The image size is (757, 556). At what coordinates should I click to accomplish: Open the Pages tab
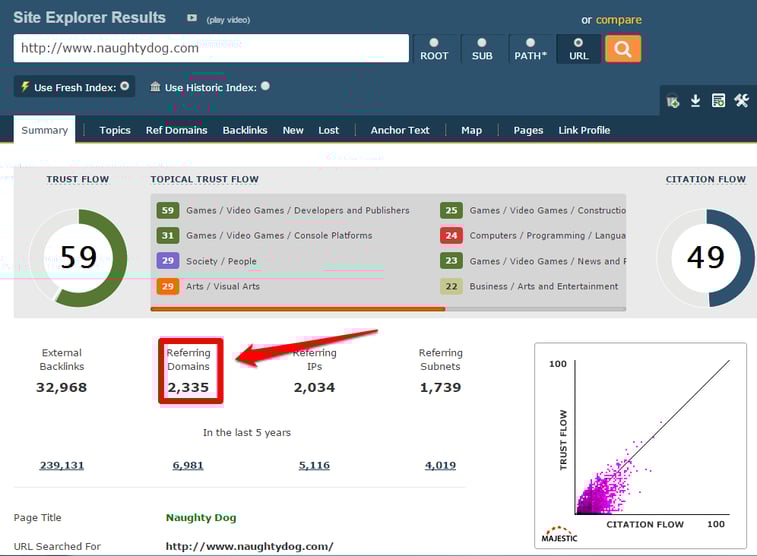tap(528, 130)
